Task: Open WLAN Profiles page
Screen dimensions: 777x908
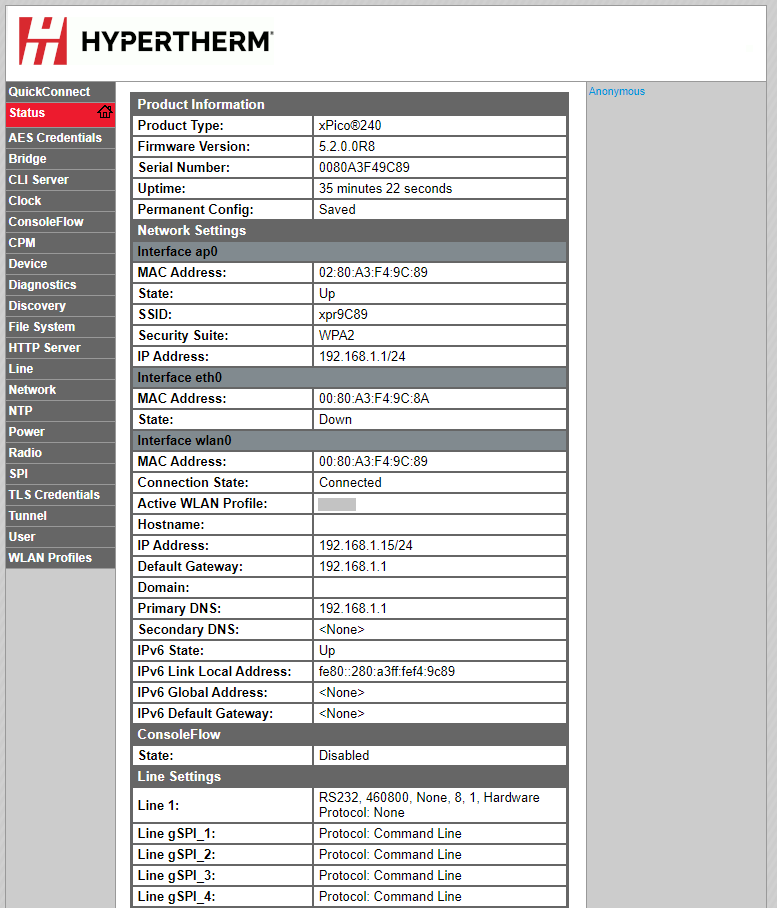Action: 50,558
